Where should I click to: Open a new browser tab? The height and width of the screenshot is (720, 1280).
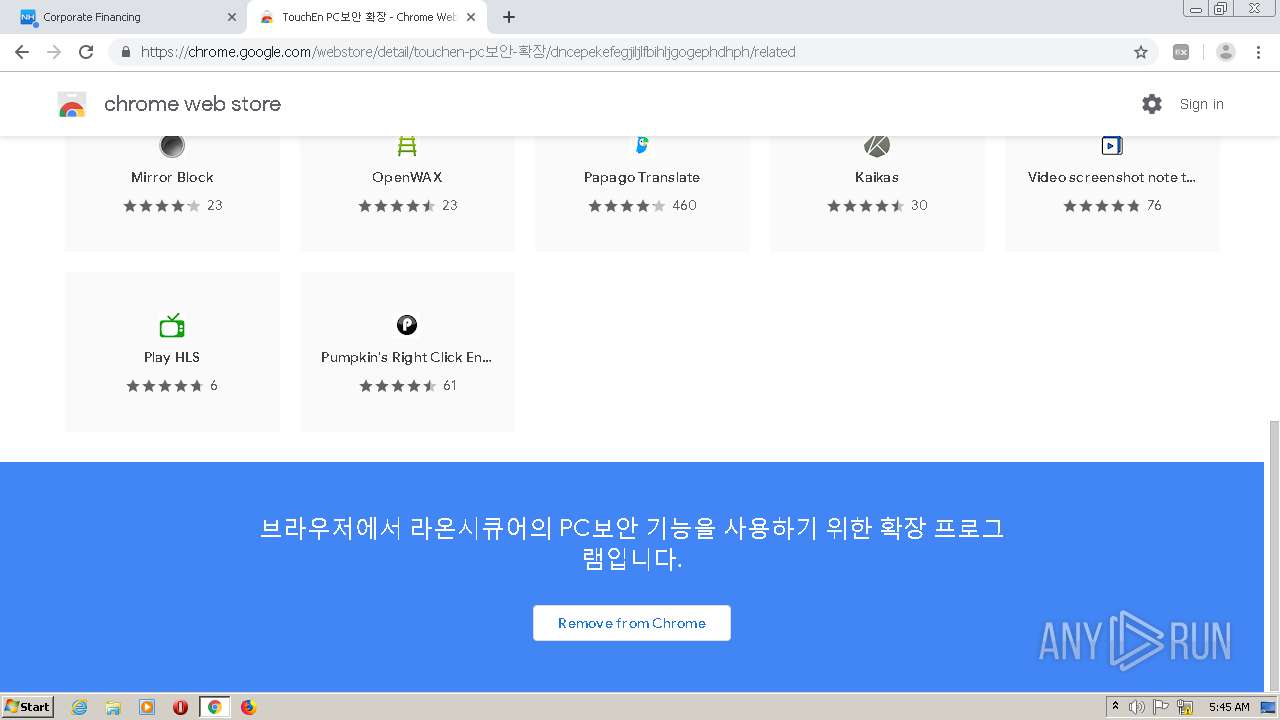click(x=509, y=17)
